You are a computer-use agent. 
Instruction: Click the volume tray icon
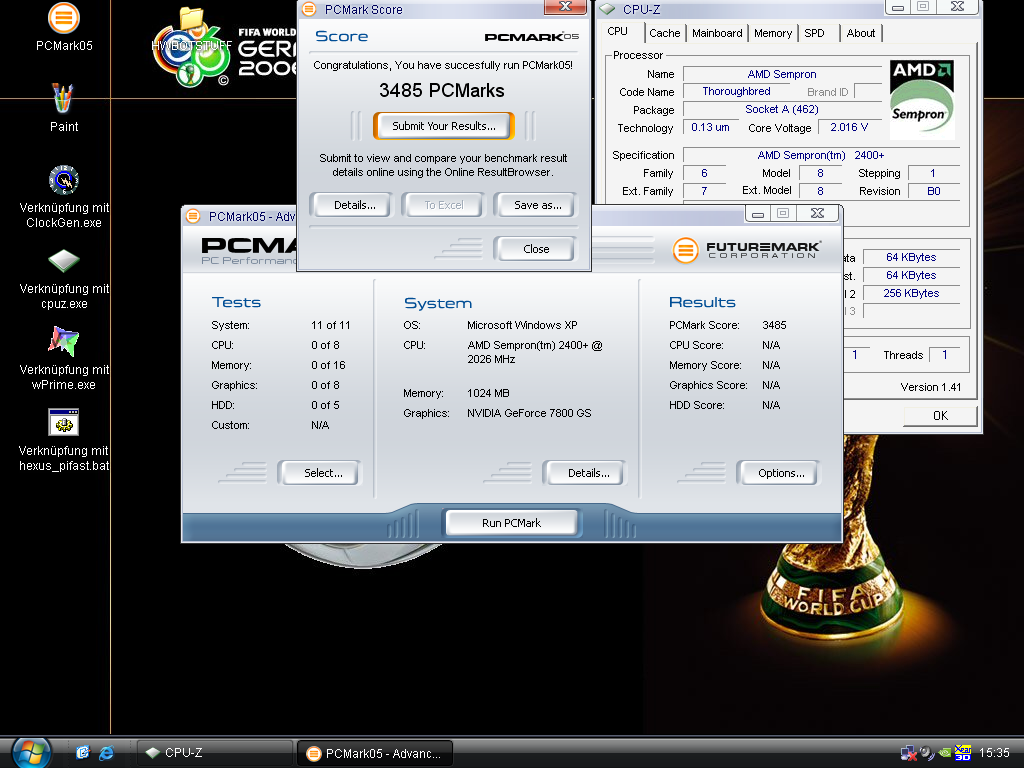[x=927, y=753]
